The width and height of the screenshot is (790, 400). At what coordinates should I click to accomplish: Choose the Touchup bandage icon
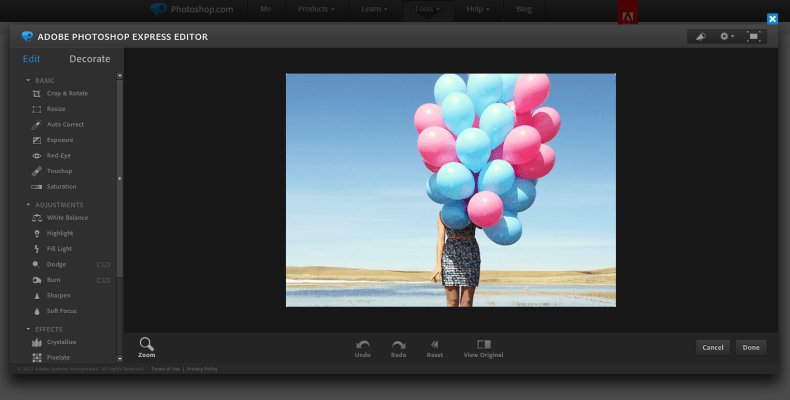click(x=36, y=171)
